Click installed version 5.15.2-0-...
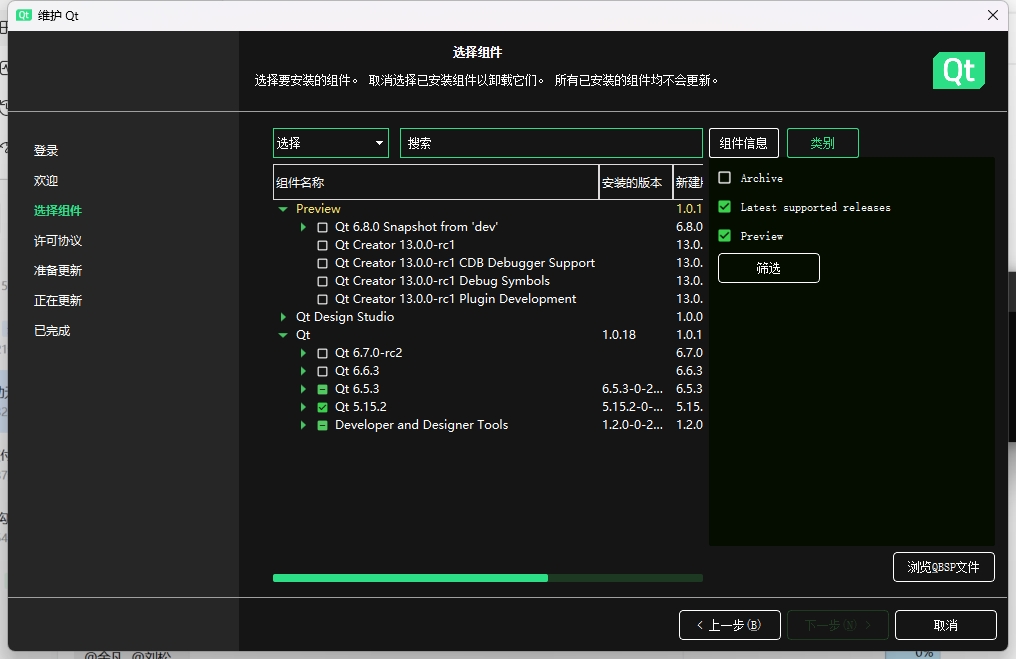The image size is (1016, 659). pos(632,407)
